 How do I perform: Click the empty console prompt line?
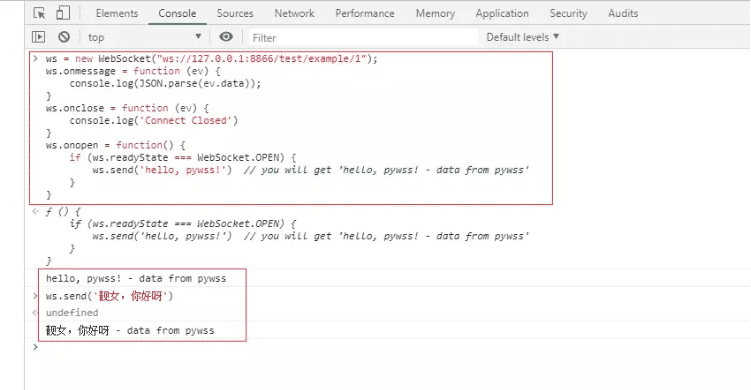pos(387,347)
